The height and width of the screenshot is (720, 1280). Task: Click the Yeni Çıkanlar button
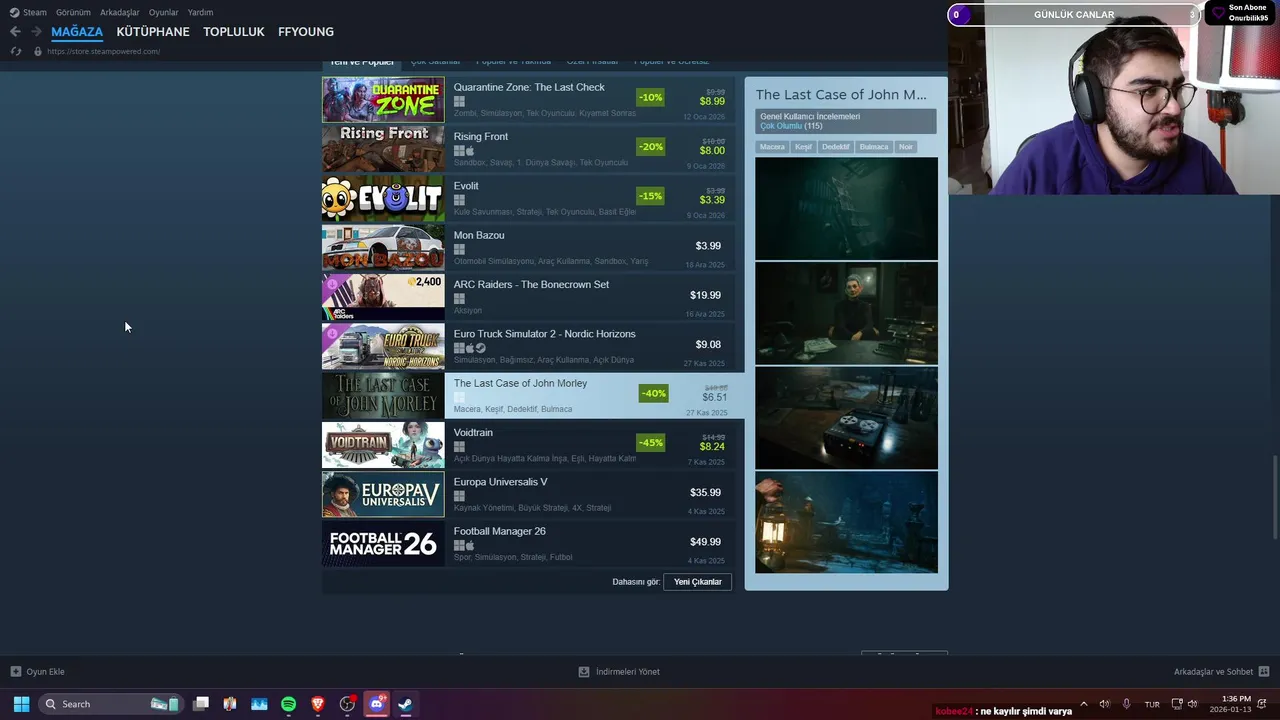(698, 581)
